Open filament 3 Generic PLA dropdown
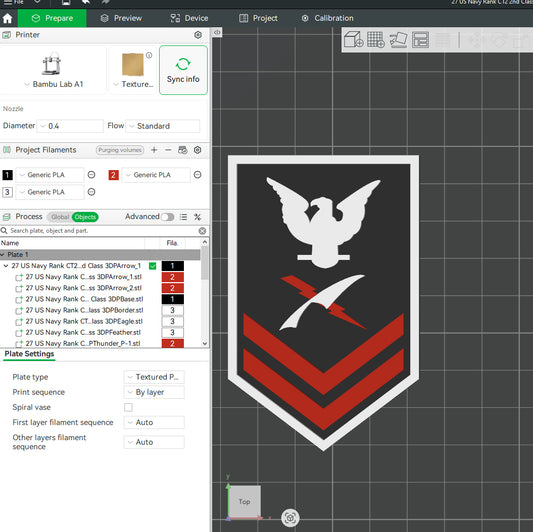Image resolution: width=533 pixels, height=532 pixels. [50, 192]
